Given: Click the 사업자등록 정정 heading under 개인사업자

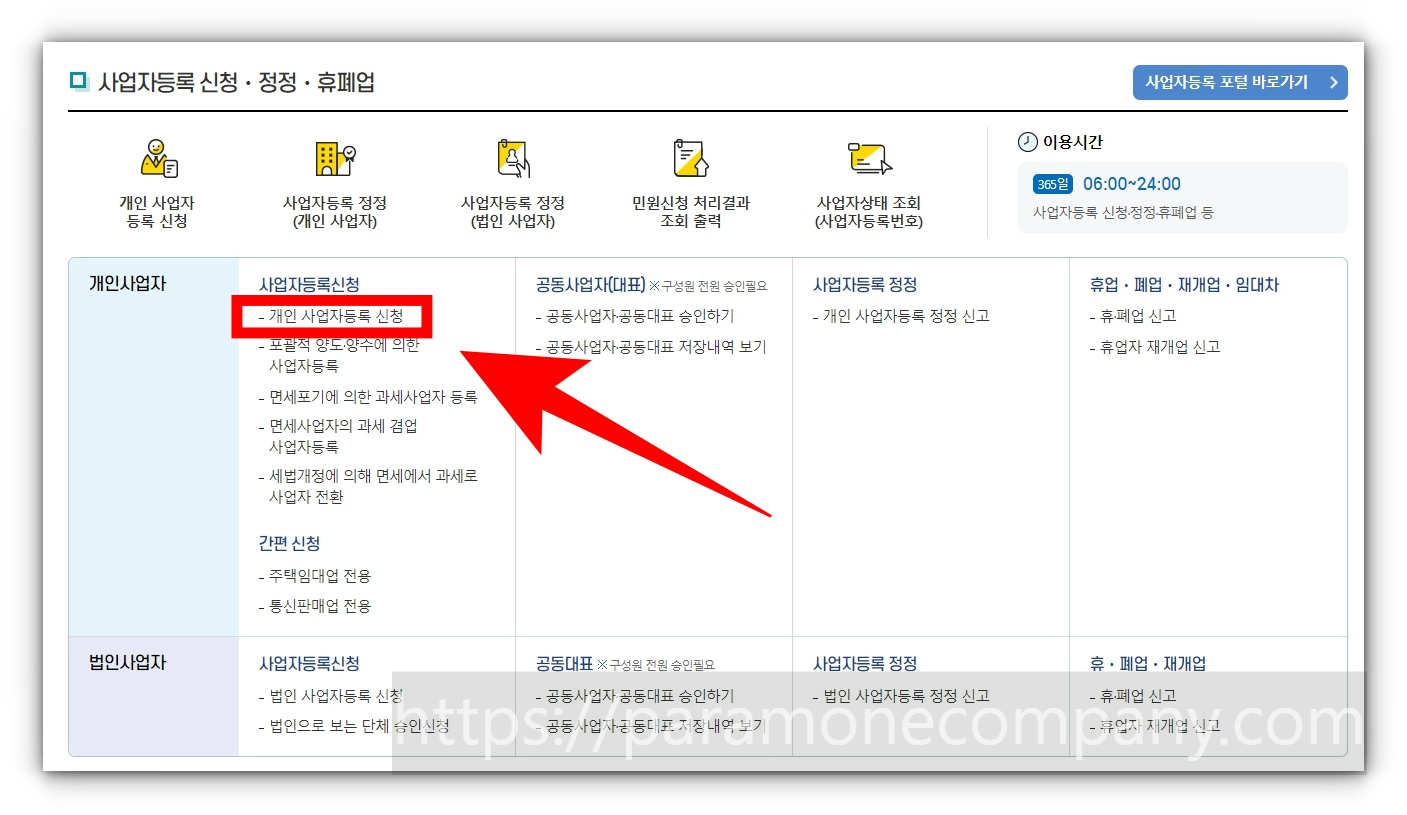Looking at the screenshot, I should click(x=865, y=285).
